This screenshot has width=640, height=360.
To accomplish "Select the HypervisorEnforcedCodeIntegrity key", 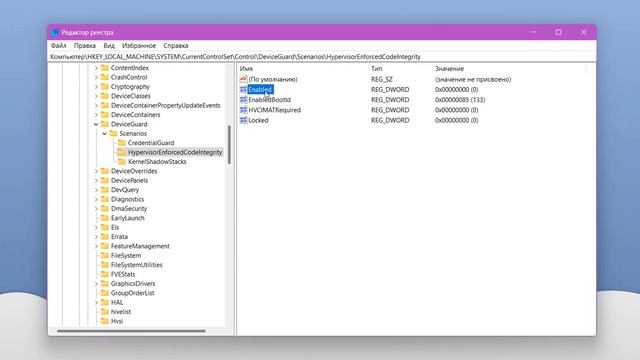I will [x=175, y=152].
